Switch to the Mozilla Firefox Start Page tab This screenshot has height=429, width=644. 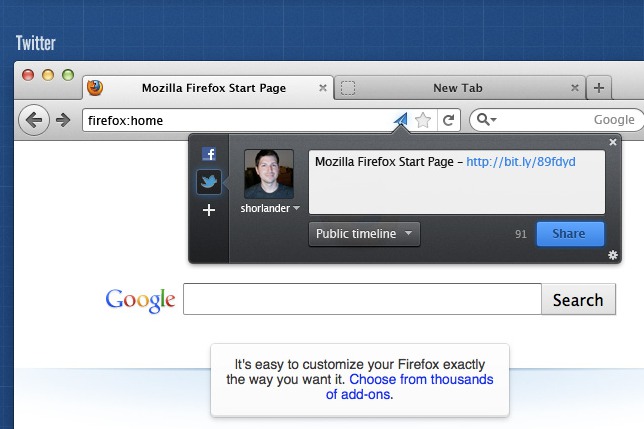pyautogui.click(x=208, y=88)
